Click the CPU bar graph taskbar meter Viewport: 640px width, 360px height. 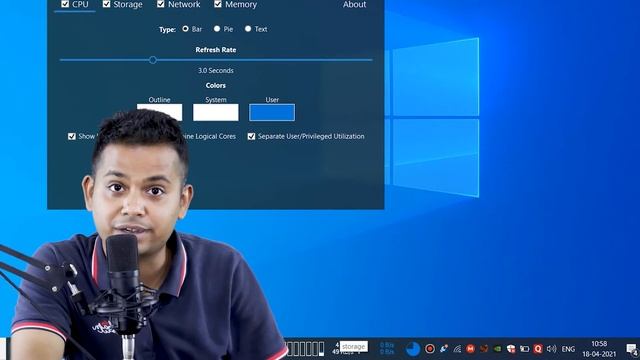point(305,349)
